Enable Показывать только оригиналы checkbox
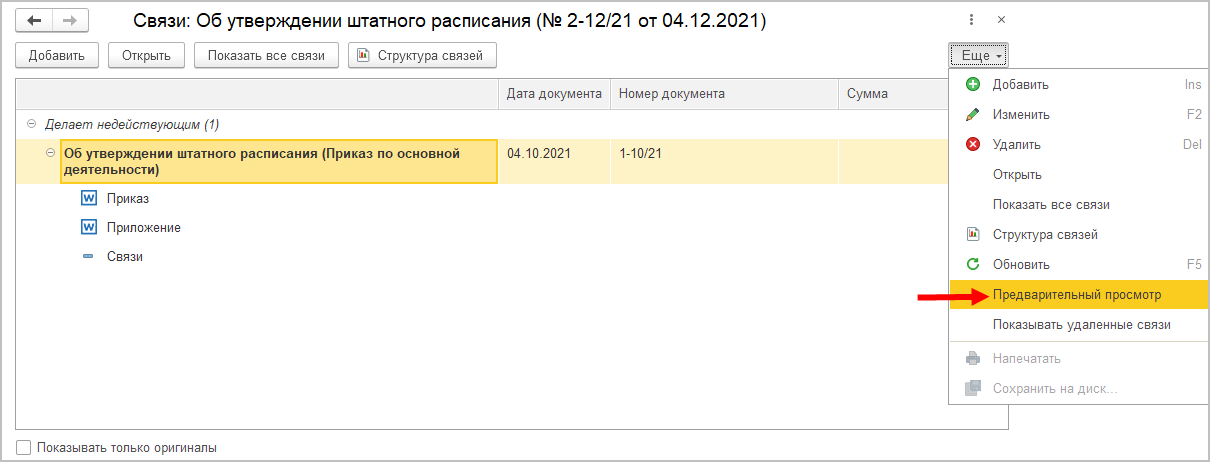The height and width of the screenshot is (462, 1210). tap(24, 448)
